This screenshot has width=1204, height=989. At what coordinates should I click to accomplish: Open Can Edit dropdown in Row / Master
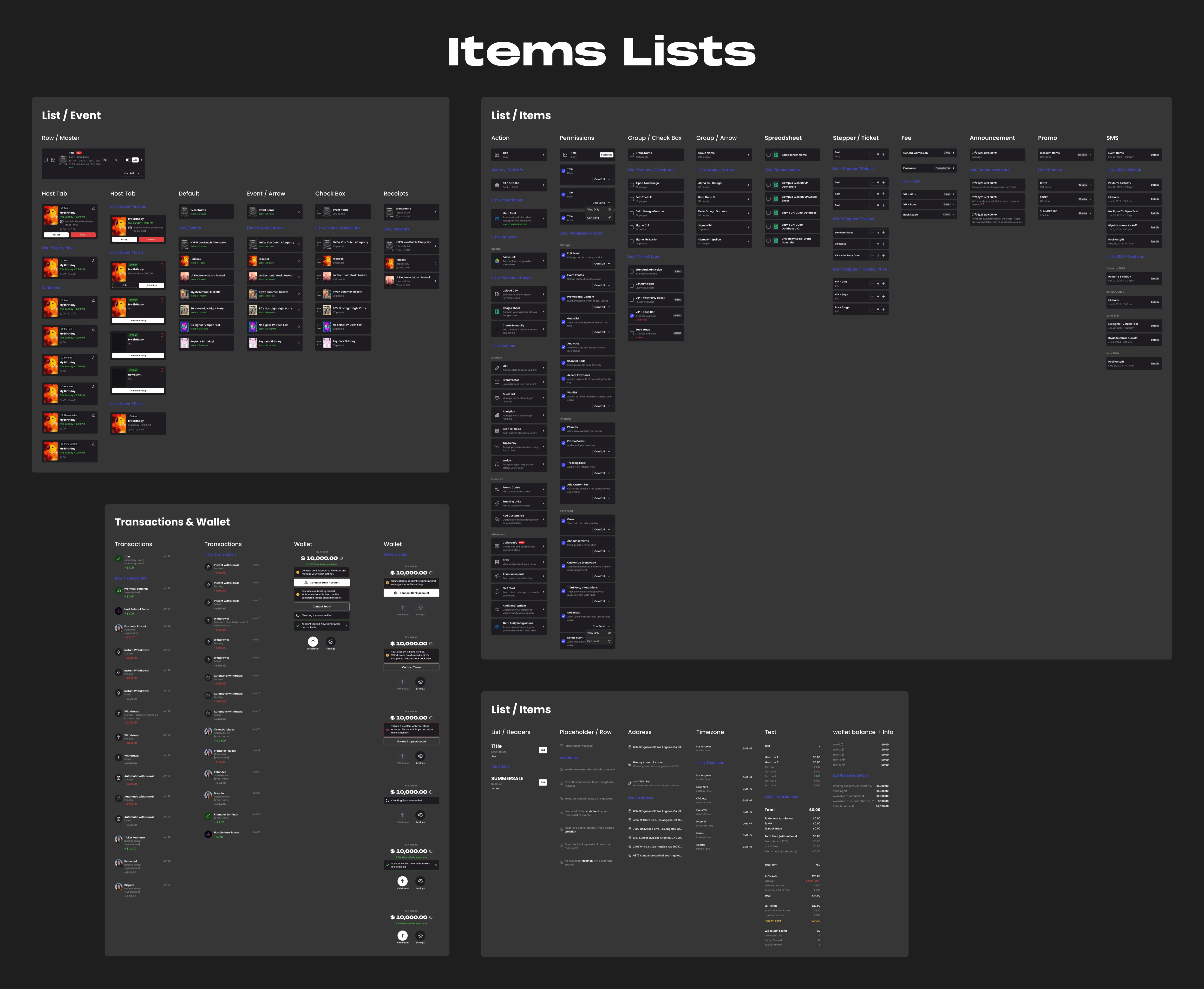click(132, 173)
